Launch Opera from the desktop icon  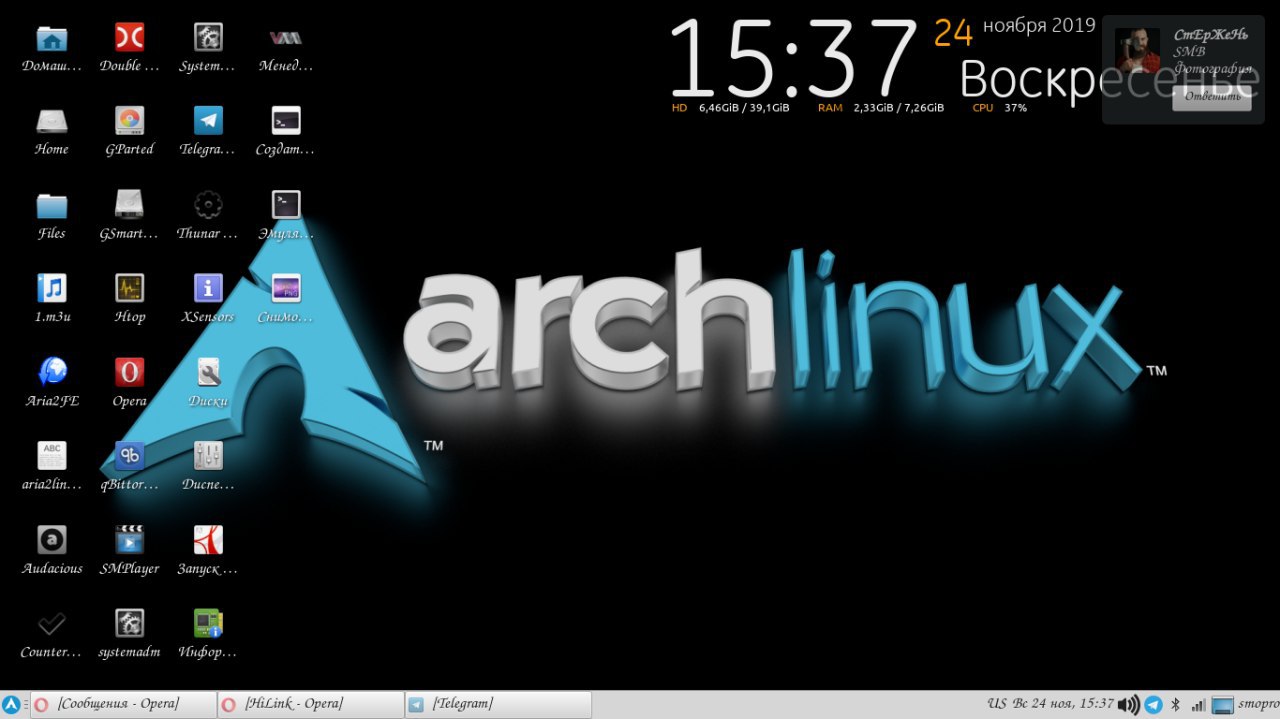[129, 372]
